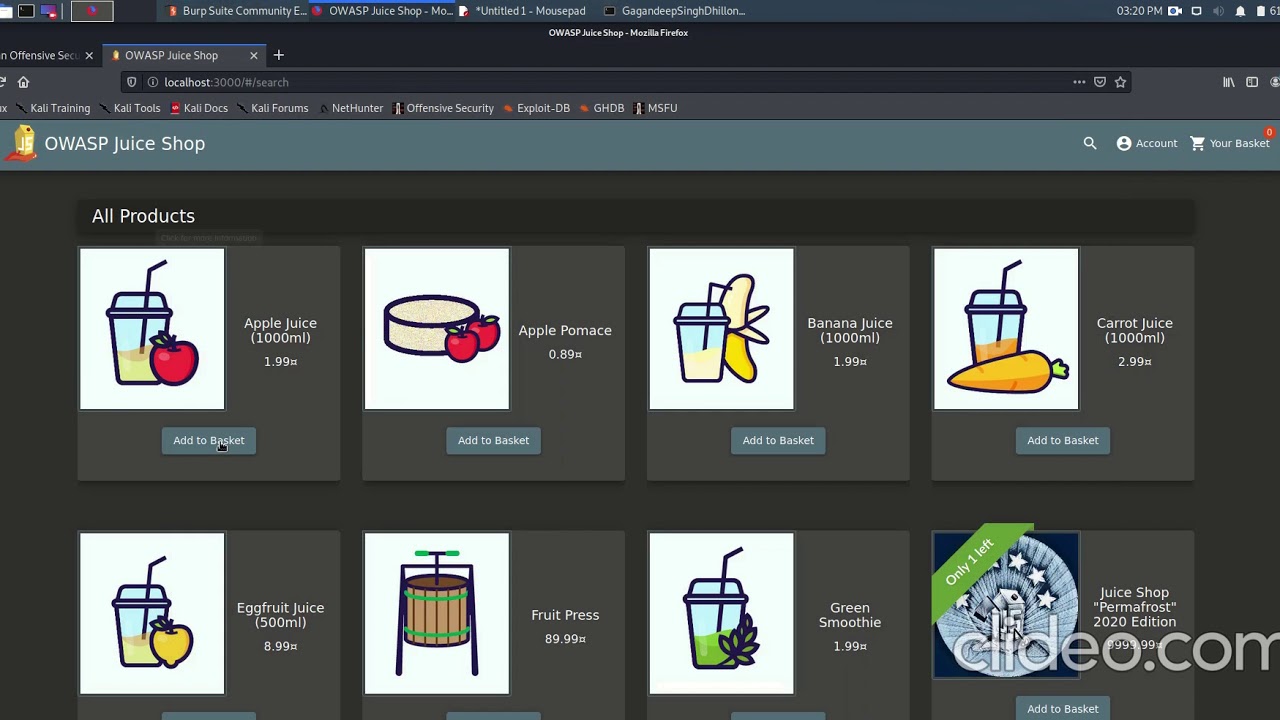Open the Green Smoothie product image

click(721, 613)
